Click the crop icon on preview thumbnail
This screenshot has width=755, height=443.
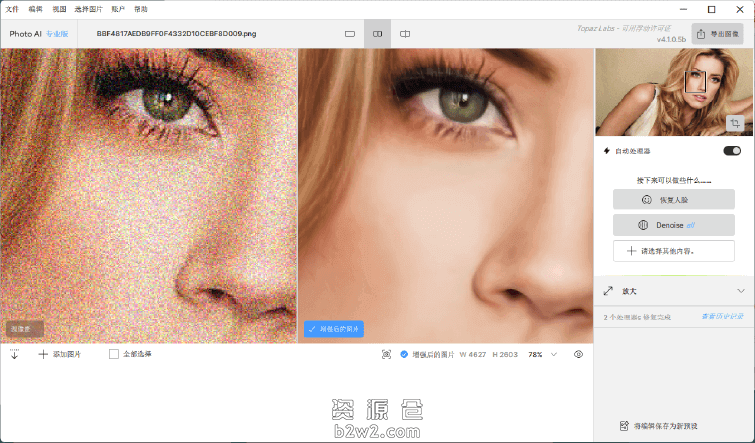(734, 123)
